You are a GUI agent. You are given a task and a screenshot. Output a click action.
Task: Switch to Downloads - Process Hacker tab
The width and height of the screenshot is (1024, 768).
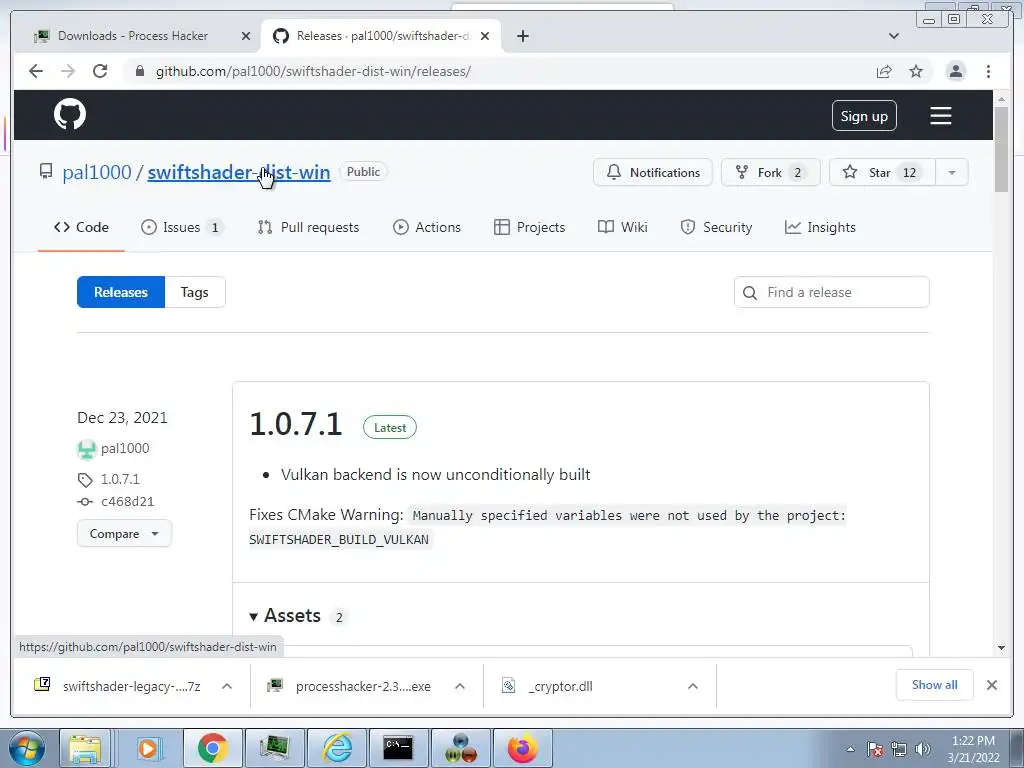click(133, 36)
